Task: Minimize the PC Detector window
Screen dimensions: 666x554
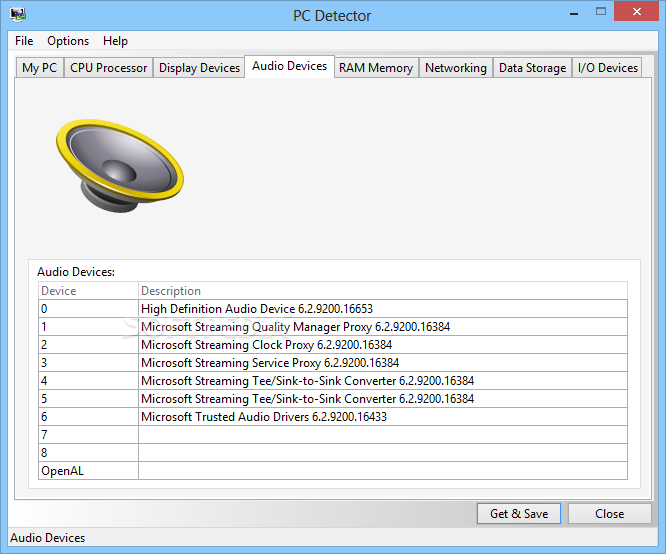Action: pos(574,14)
